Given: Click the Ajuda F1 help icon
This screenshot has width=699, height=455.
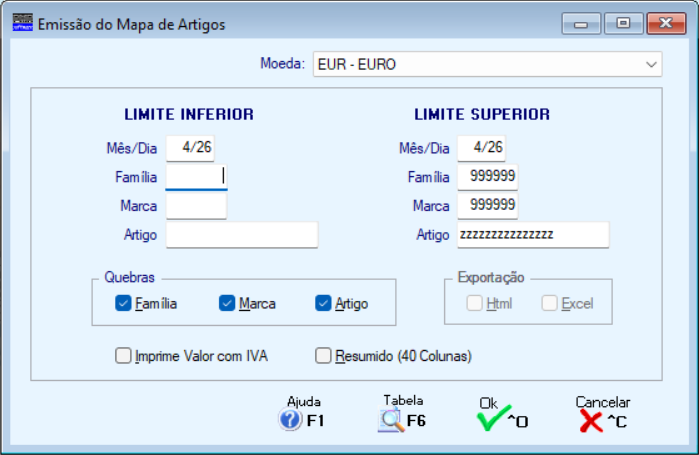Looking at the screenshot, I should point(291,421).
